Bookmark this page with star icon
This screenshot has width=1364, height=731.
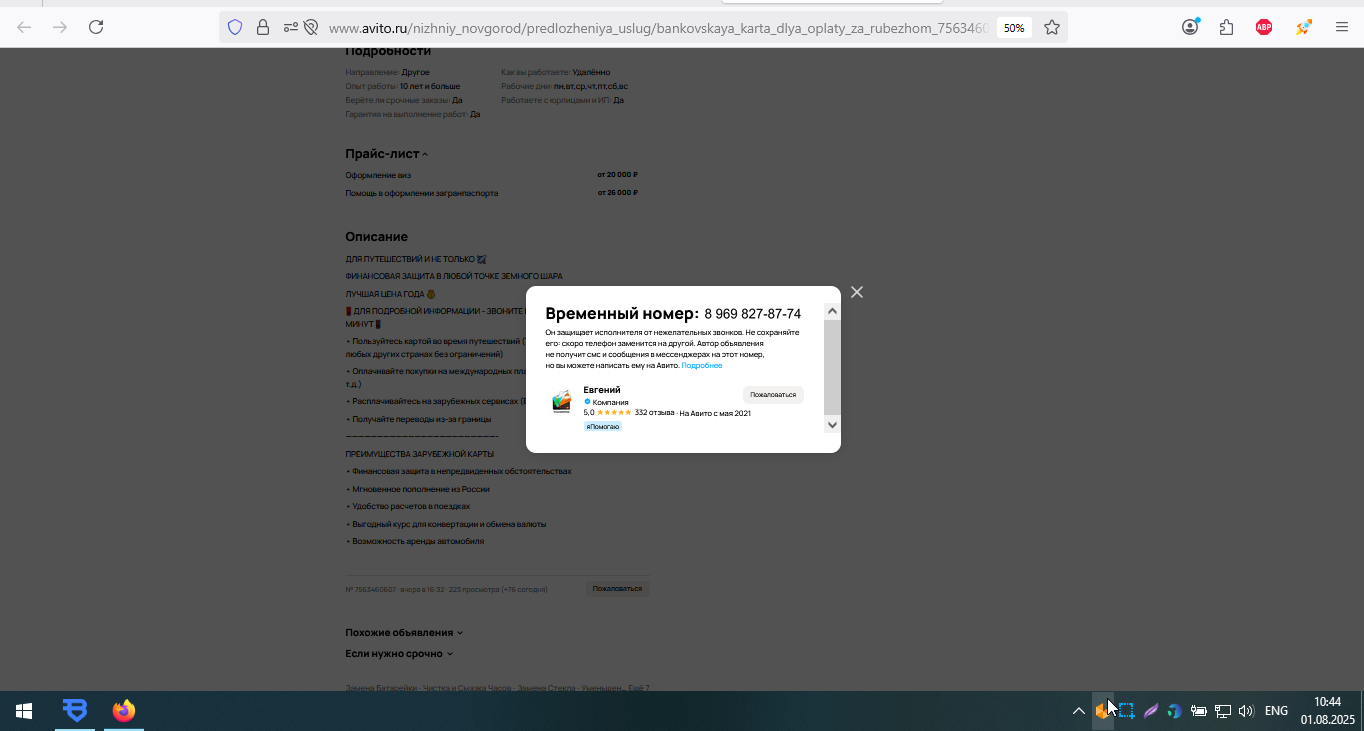[x=1052, y=28]
